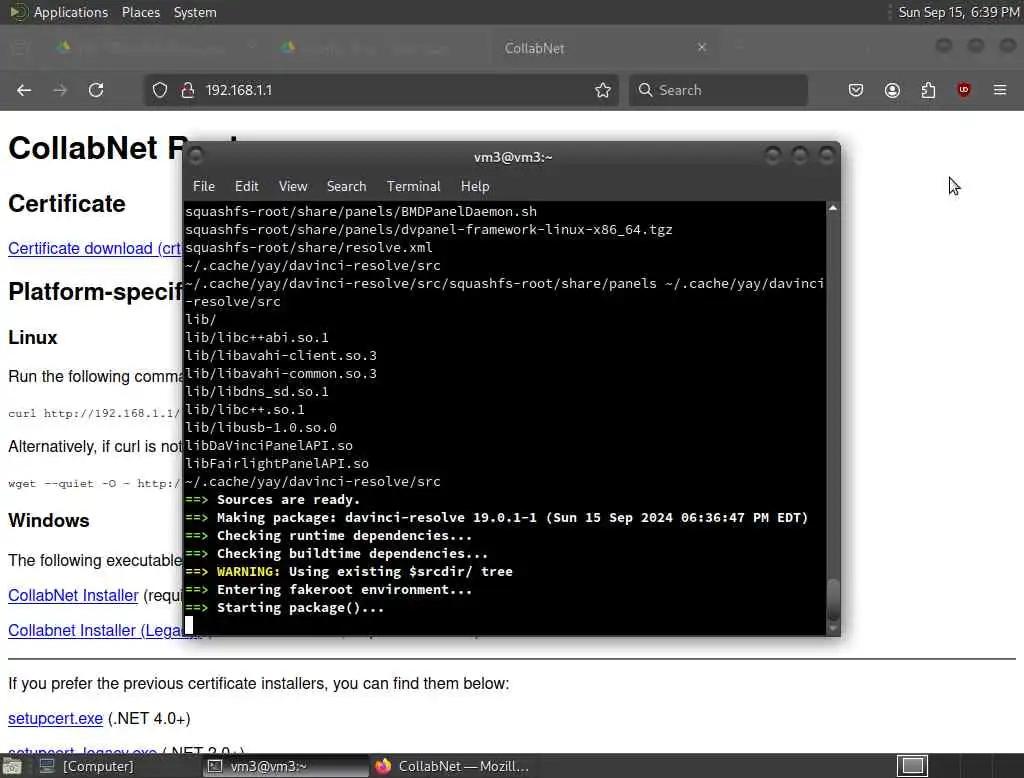Viewport: 1024px width, 778px height.
Task: Click the Certificate download link
Action: pyautogui.click(x=95, y=248)
